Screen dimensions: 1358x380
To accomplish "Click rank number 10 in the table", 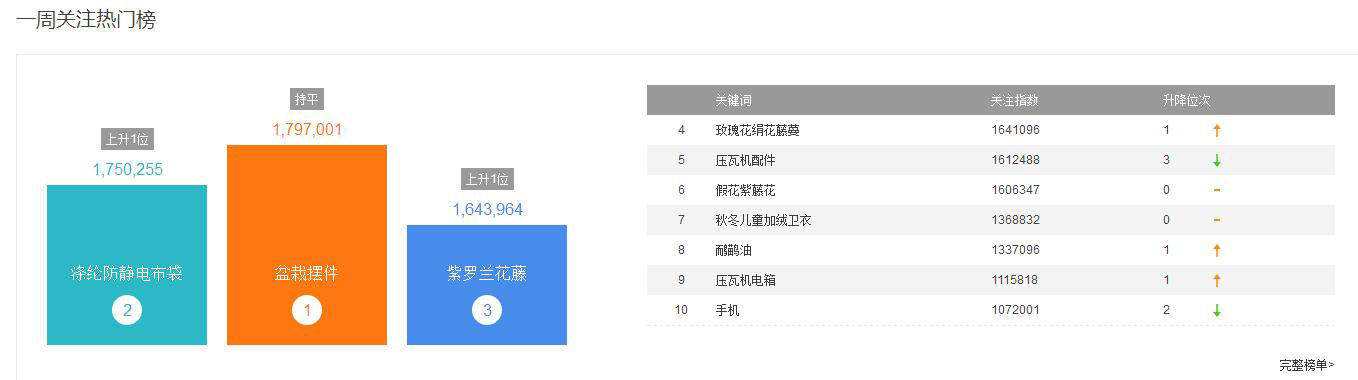I will (681, 310).
